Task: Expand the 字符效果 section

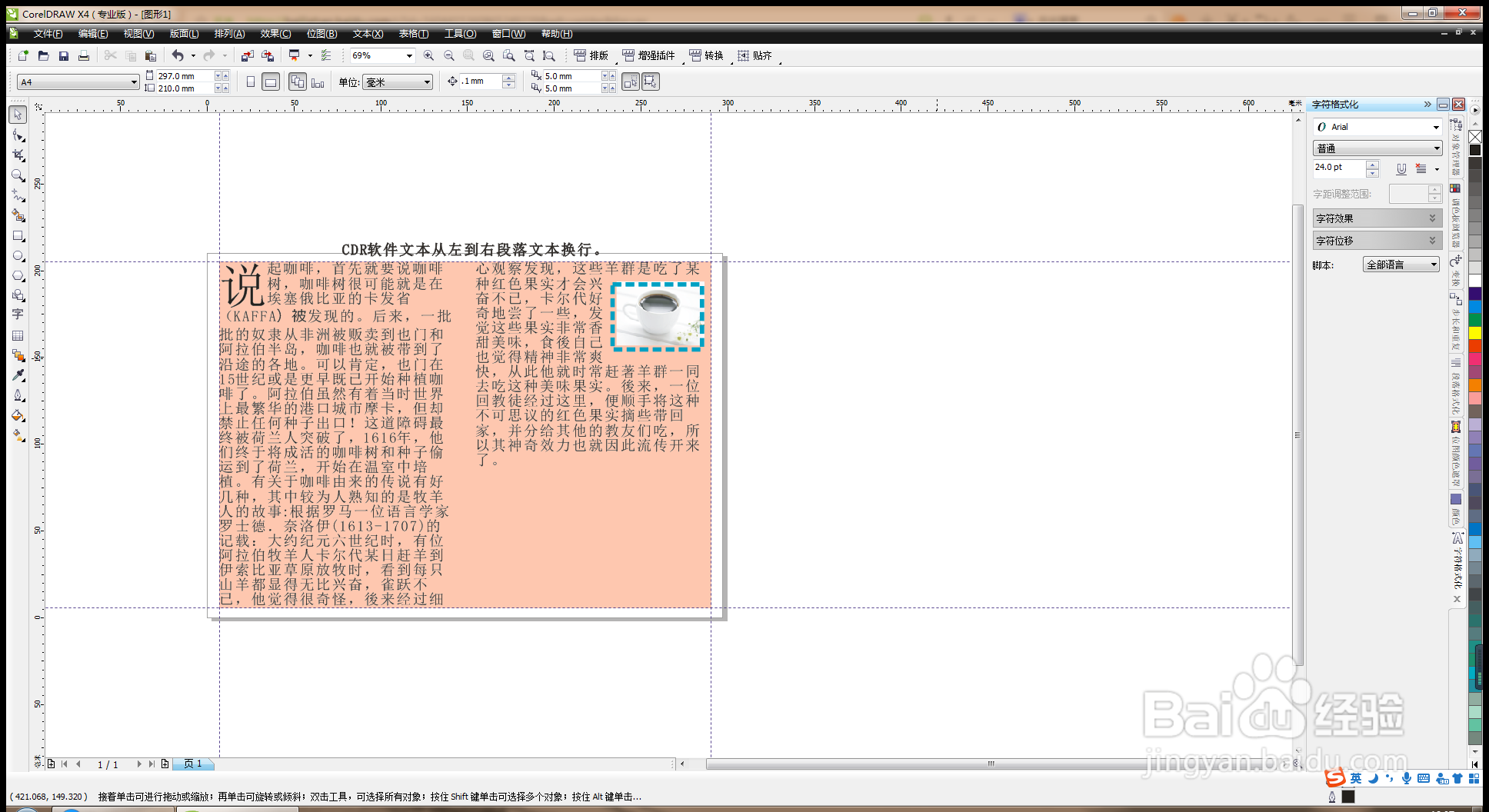Action: click(1377, 218)
